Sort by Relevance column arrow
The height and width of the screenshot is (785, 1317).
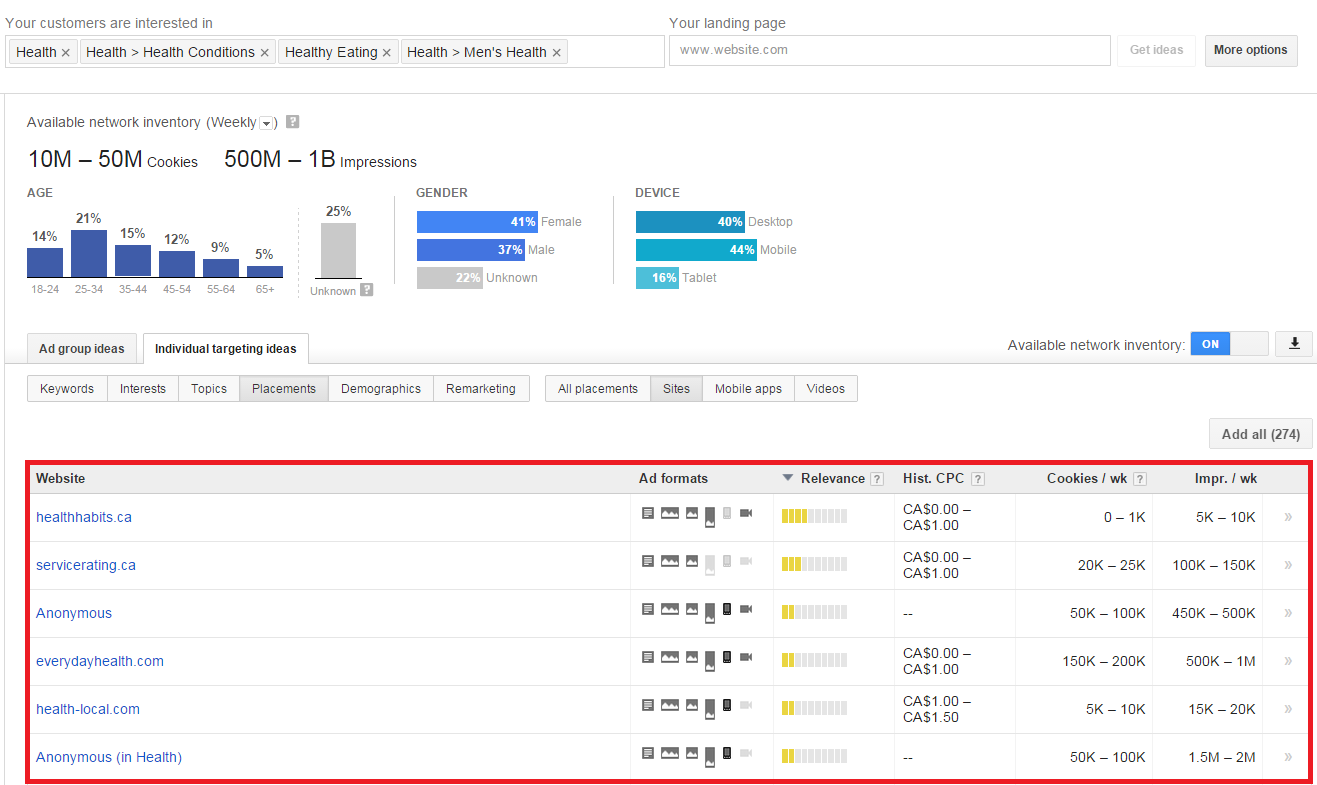788,479
